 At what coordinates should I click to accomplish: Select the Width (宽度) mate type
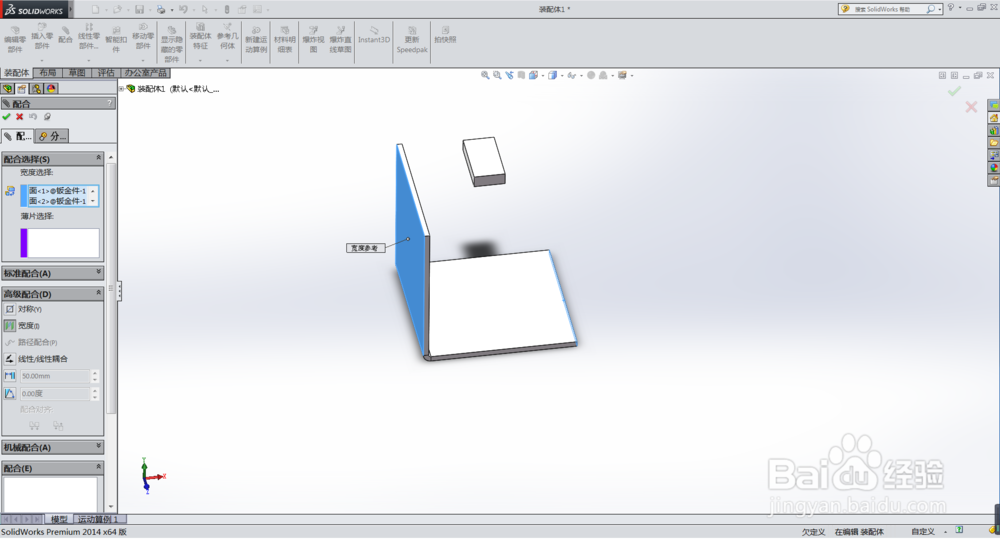pyautogui.click(x=22, y=325)
